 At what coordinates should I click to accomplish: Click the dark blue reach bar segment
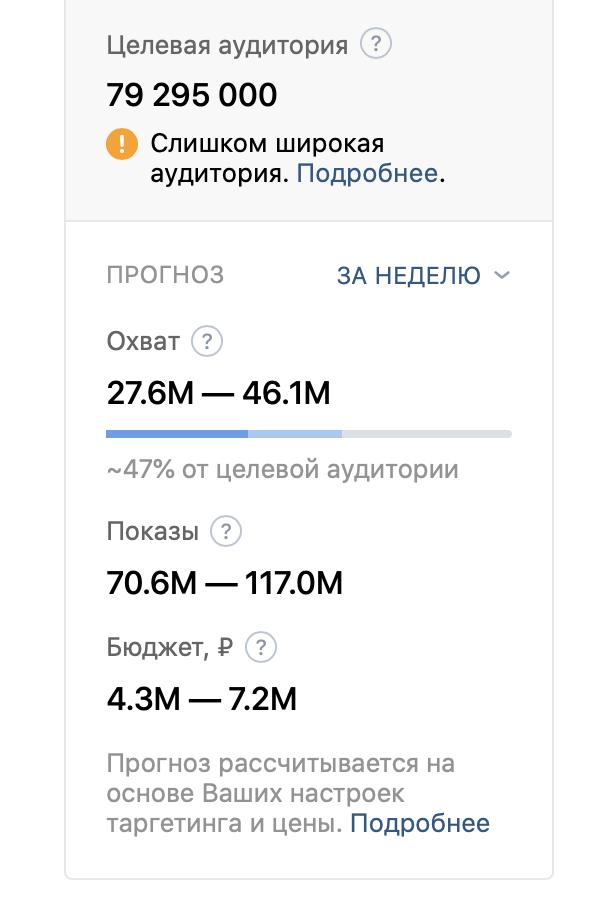point(177,434)
